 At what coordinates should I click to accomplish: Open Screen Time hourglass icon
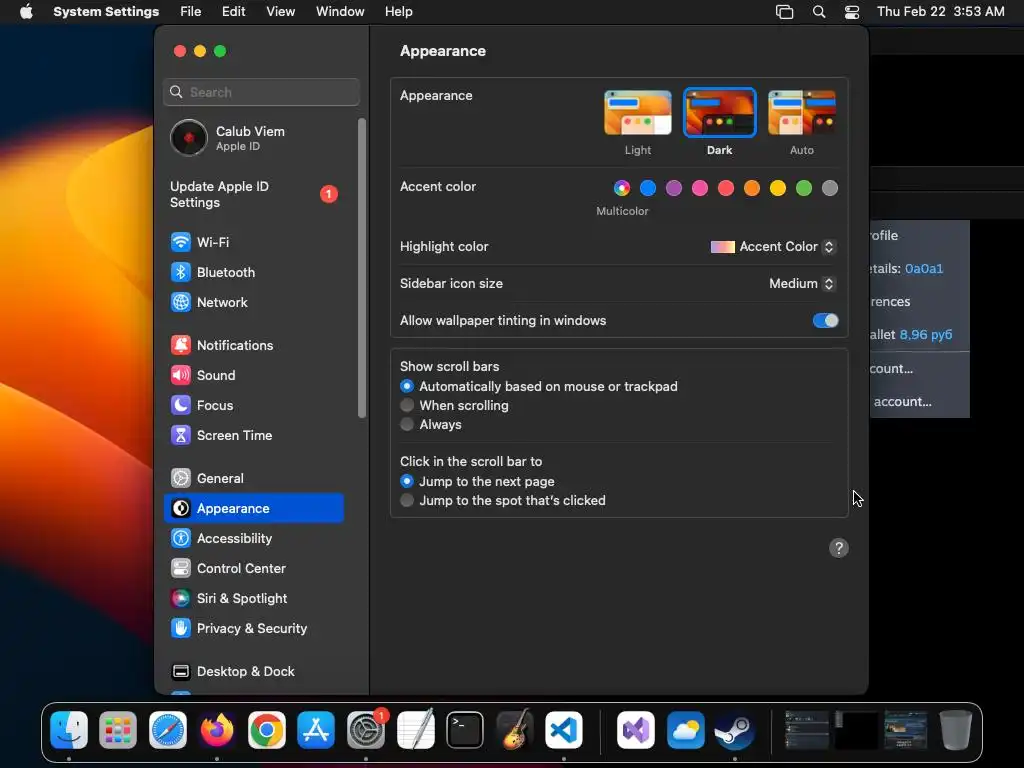click(181, 436)
